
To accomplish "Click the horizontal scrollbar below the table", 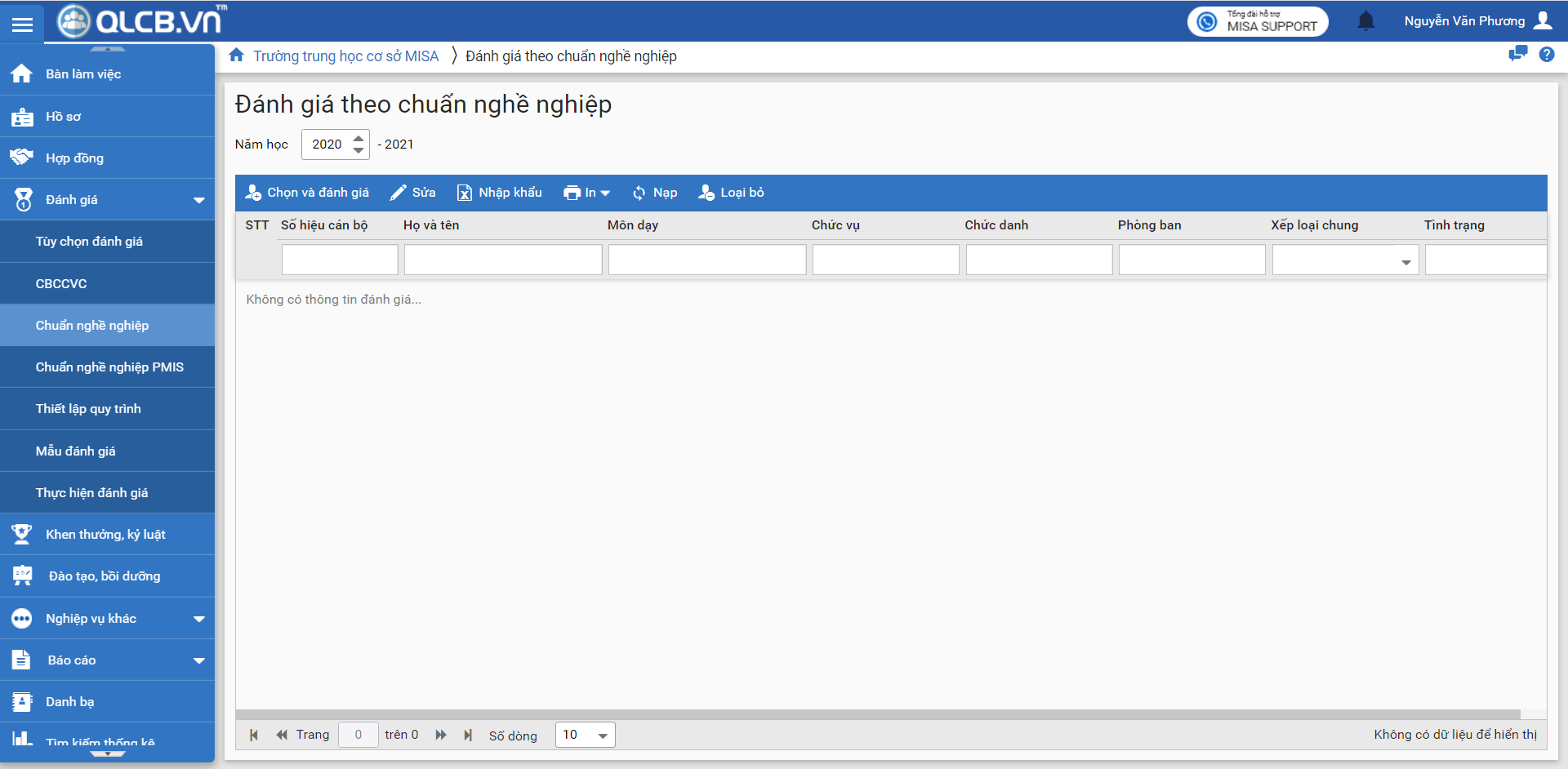I will pos(878,714).
